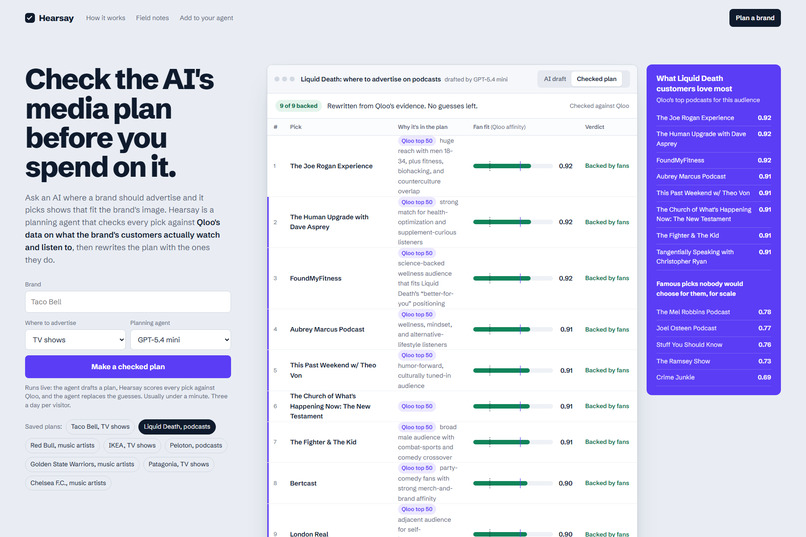Click Qloo top 50 badge in Bertcast row
The width and height of the screenshot is (806, 537).
click(x=417, y=468)
